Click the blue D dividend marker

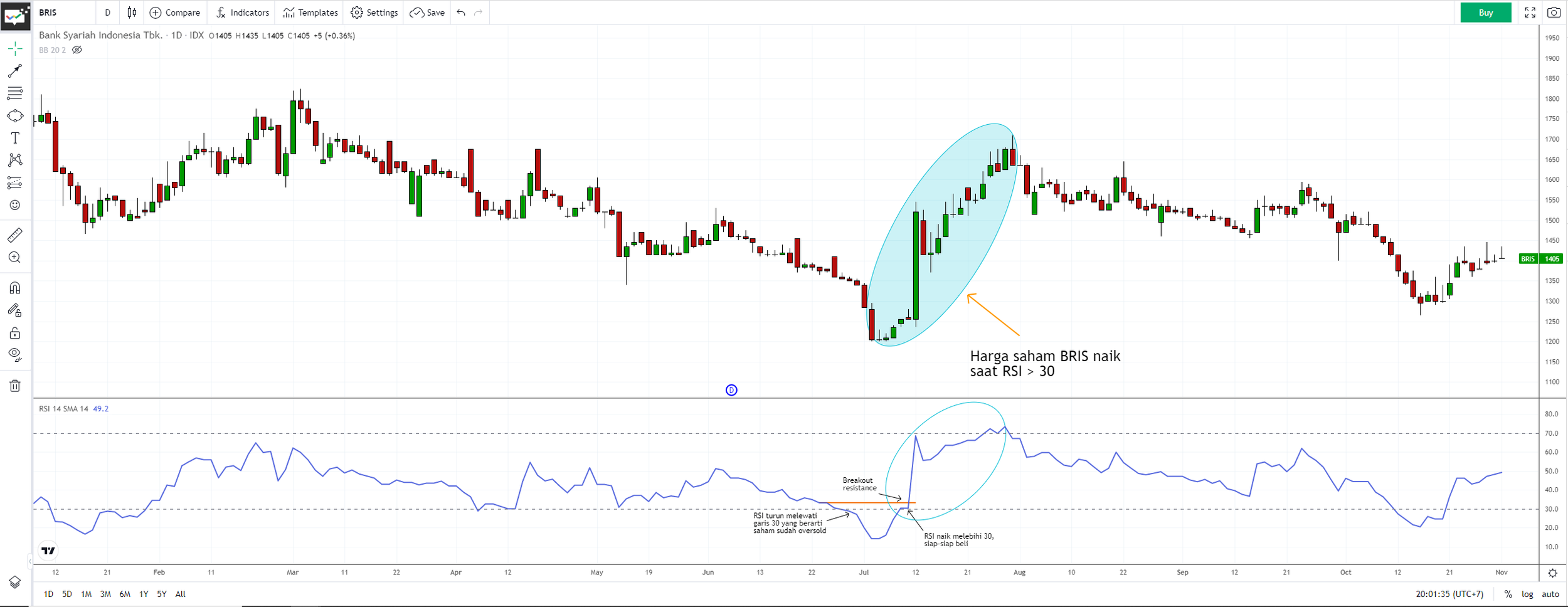(x=731, y=390)
